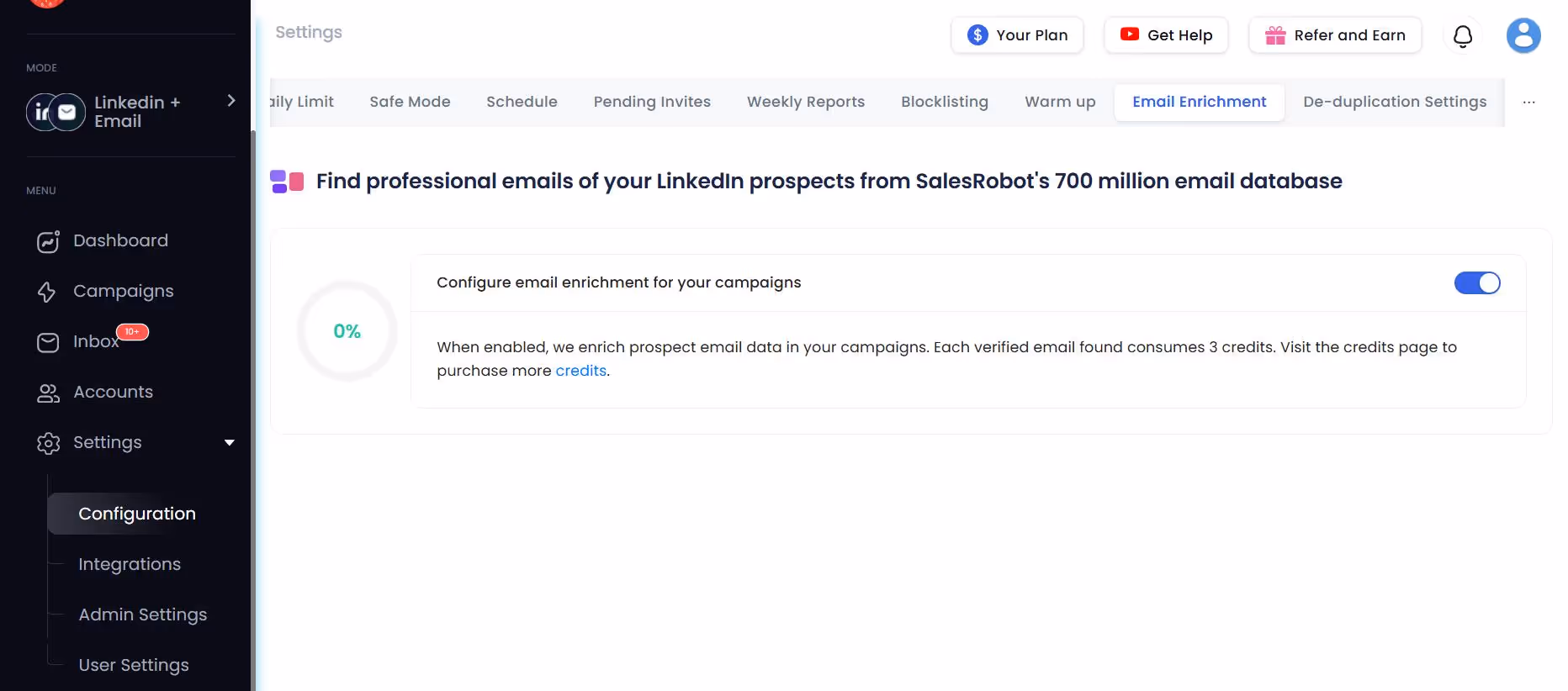Screen dimensions: 1568x691
Task: Open the Dashboard from the sidebar icon
Action: point(48,241)
